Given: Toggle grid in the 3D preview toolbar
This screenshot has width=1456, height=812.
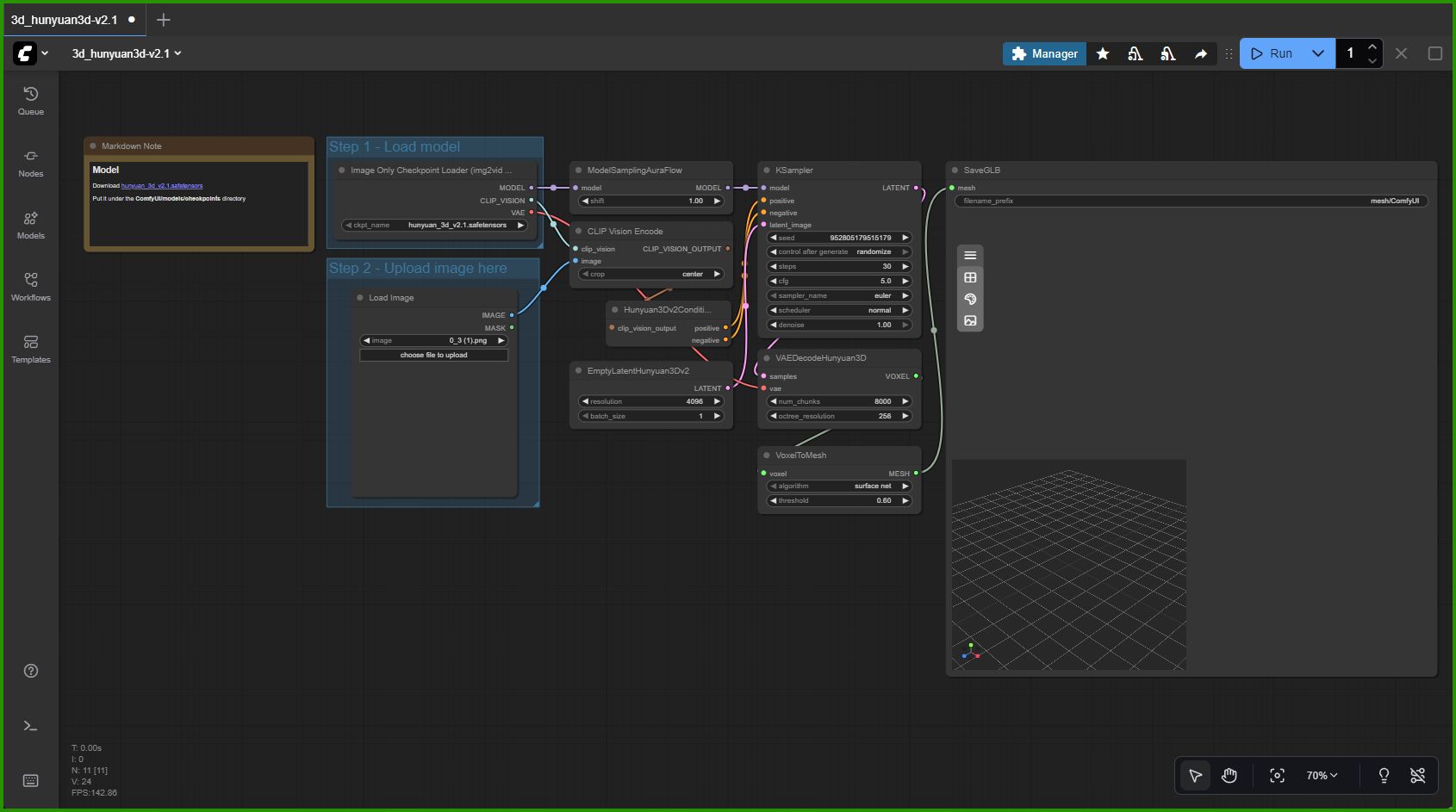Looking at the screenshot, I should (x=970, y=277).
